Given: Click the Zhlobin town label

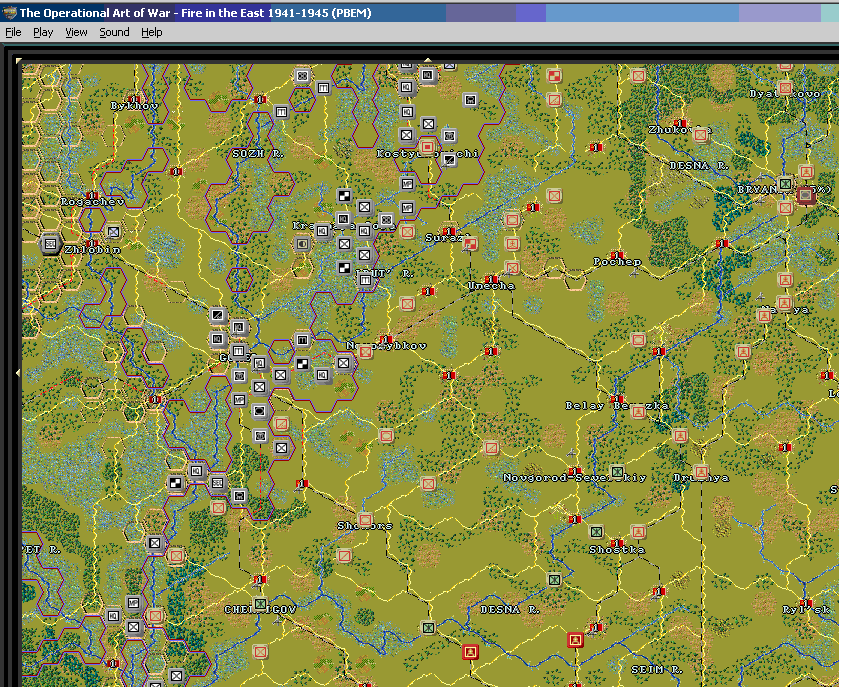Looking at the screenshot, I should pyautogui.click(x=92, y=249).
